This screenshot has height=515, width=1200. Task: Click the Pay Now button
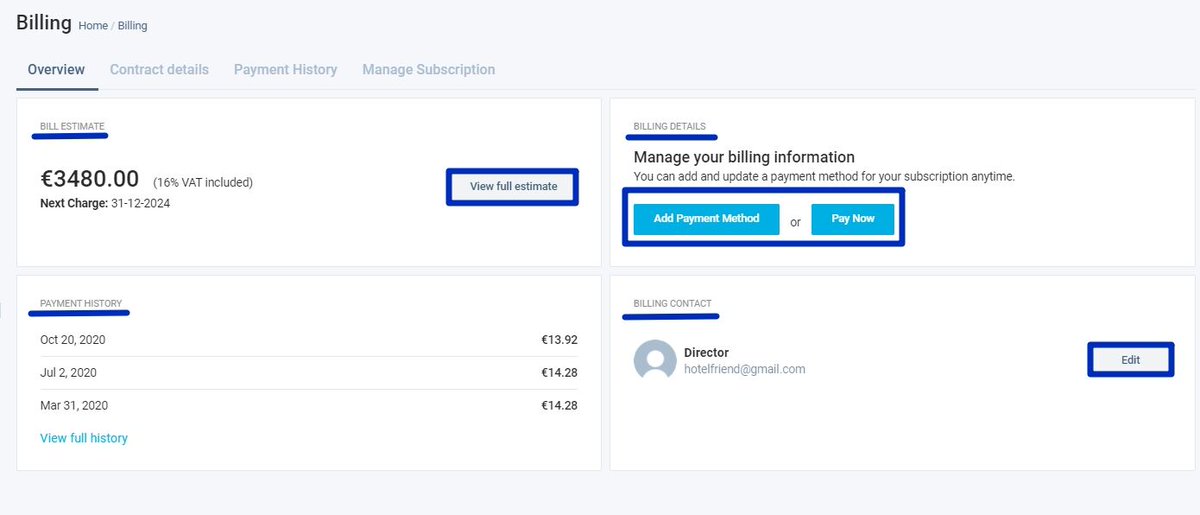852,219
